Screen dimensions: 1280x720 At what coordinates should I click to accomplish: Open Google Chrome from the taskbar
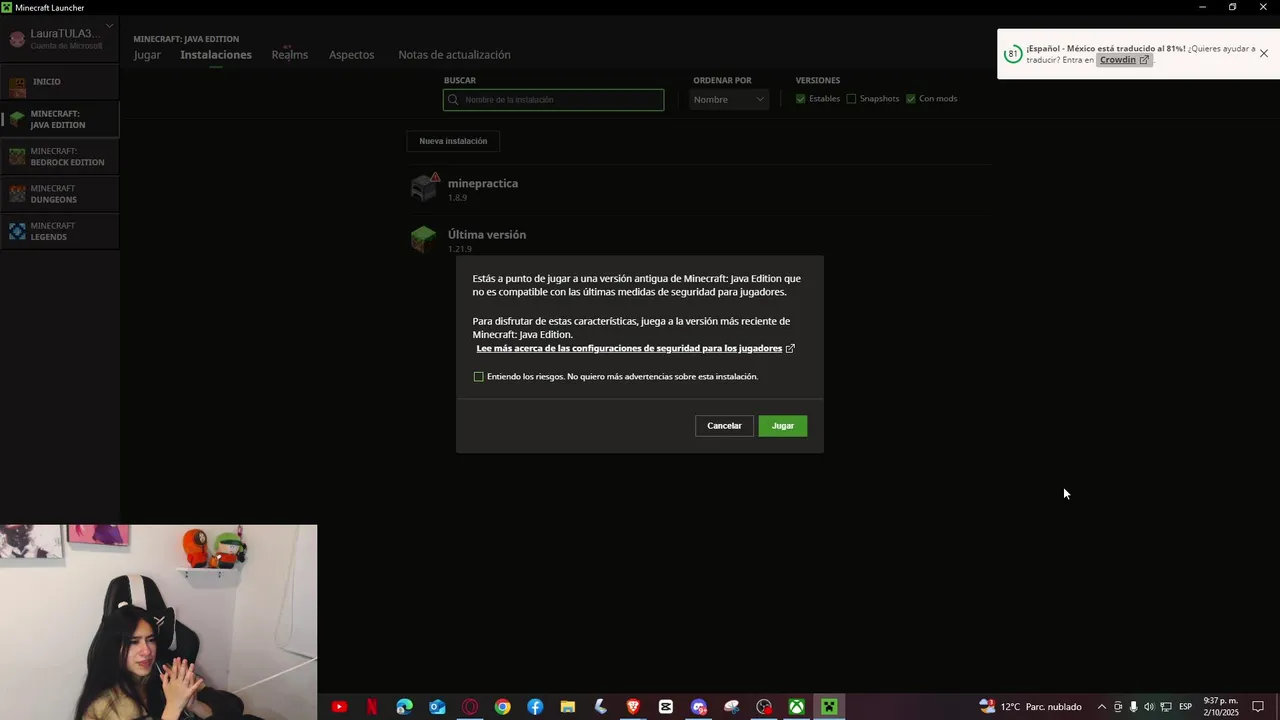point(502,707)
